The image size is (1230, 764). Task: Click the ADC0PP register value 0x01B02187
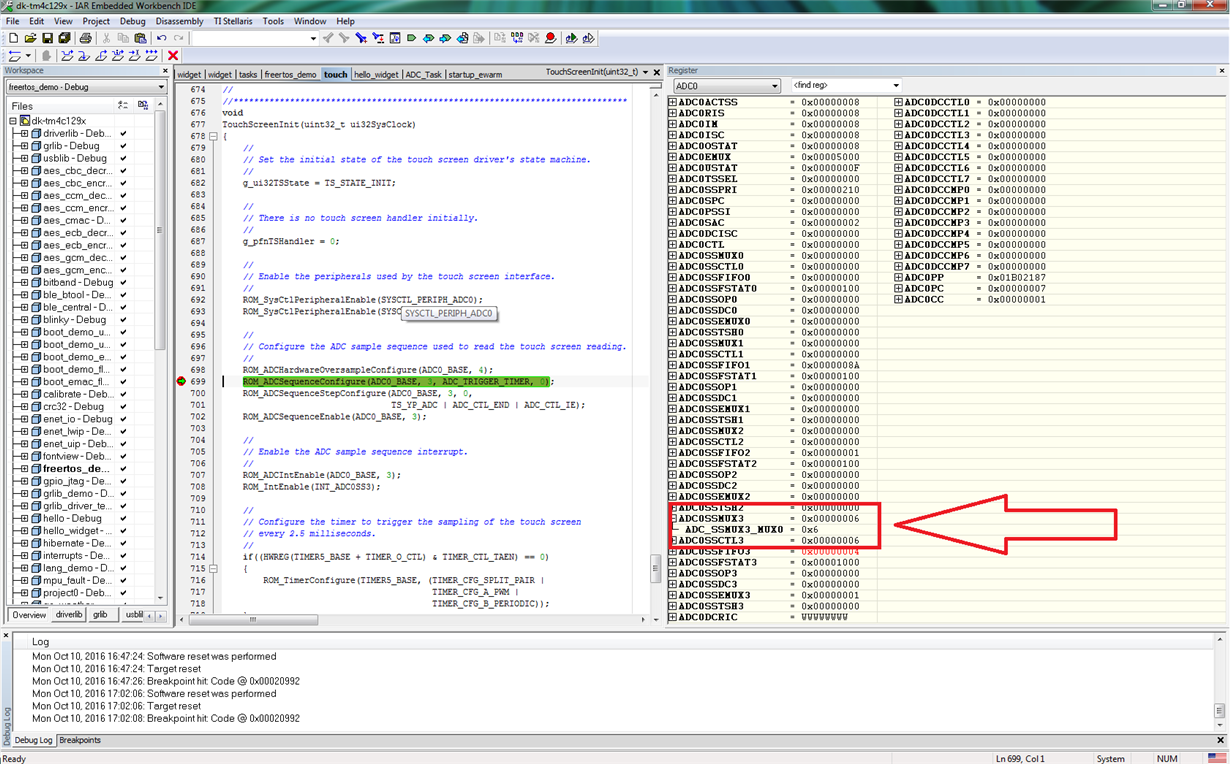click(x=1017, y=277)
